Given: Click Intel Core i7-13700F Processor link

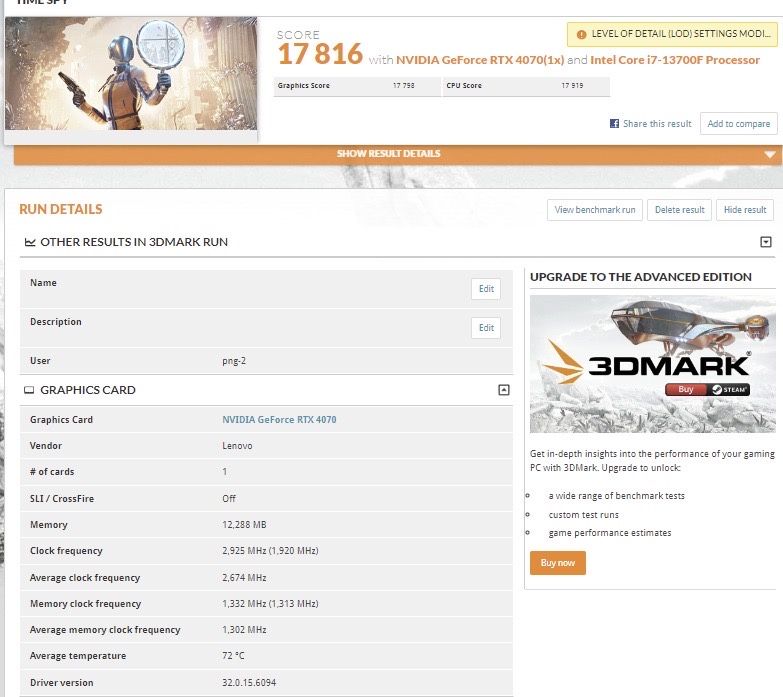Looking at the screenshot, I should coord(675,60).
